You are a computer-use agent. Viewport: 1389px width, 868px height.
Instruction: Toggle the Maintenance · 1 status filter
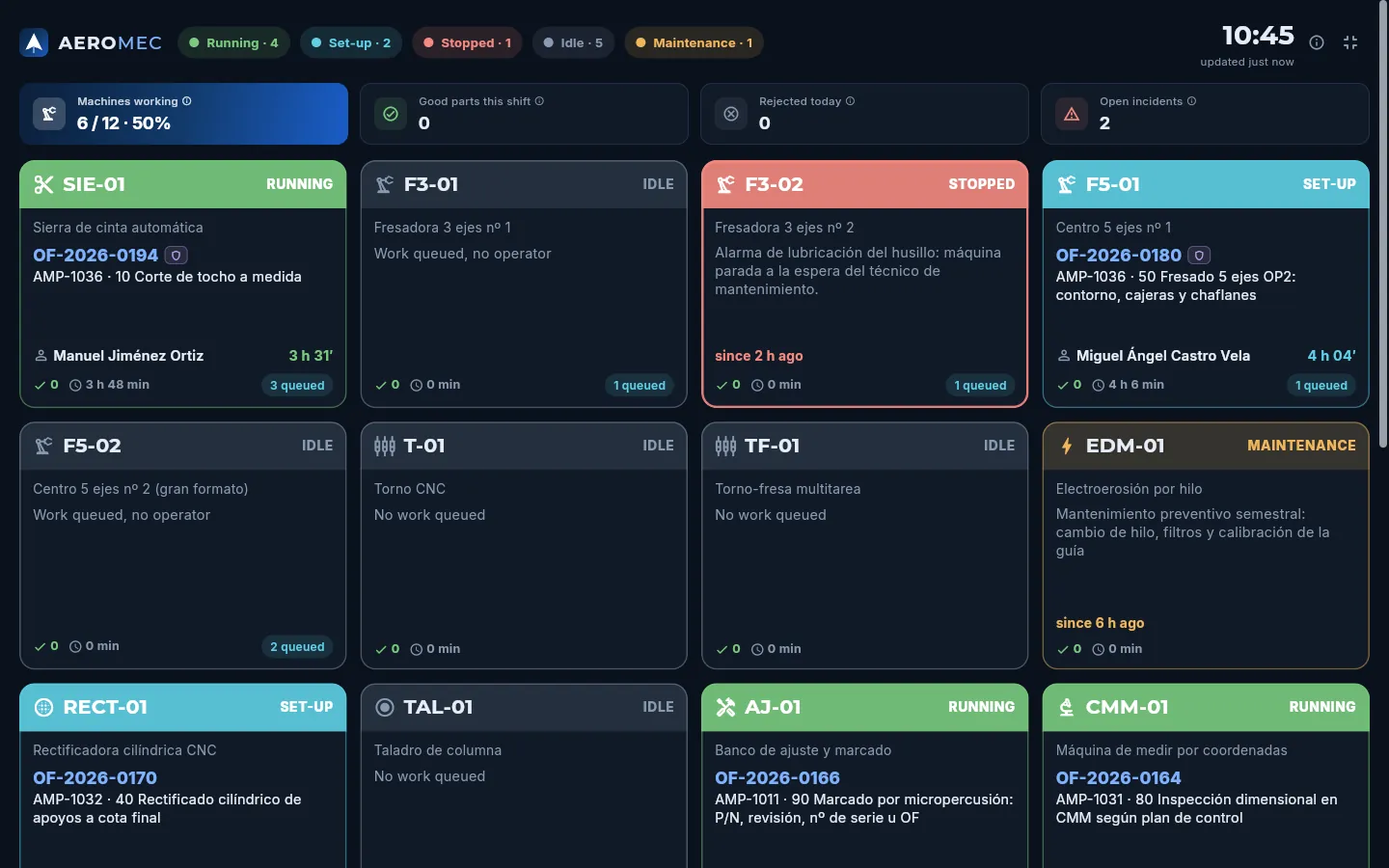(694, 42)
